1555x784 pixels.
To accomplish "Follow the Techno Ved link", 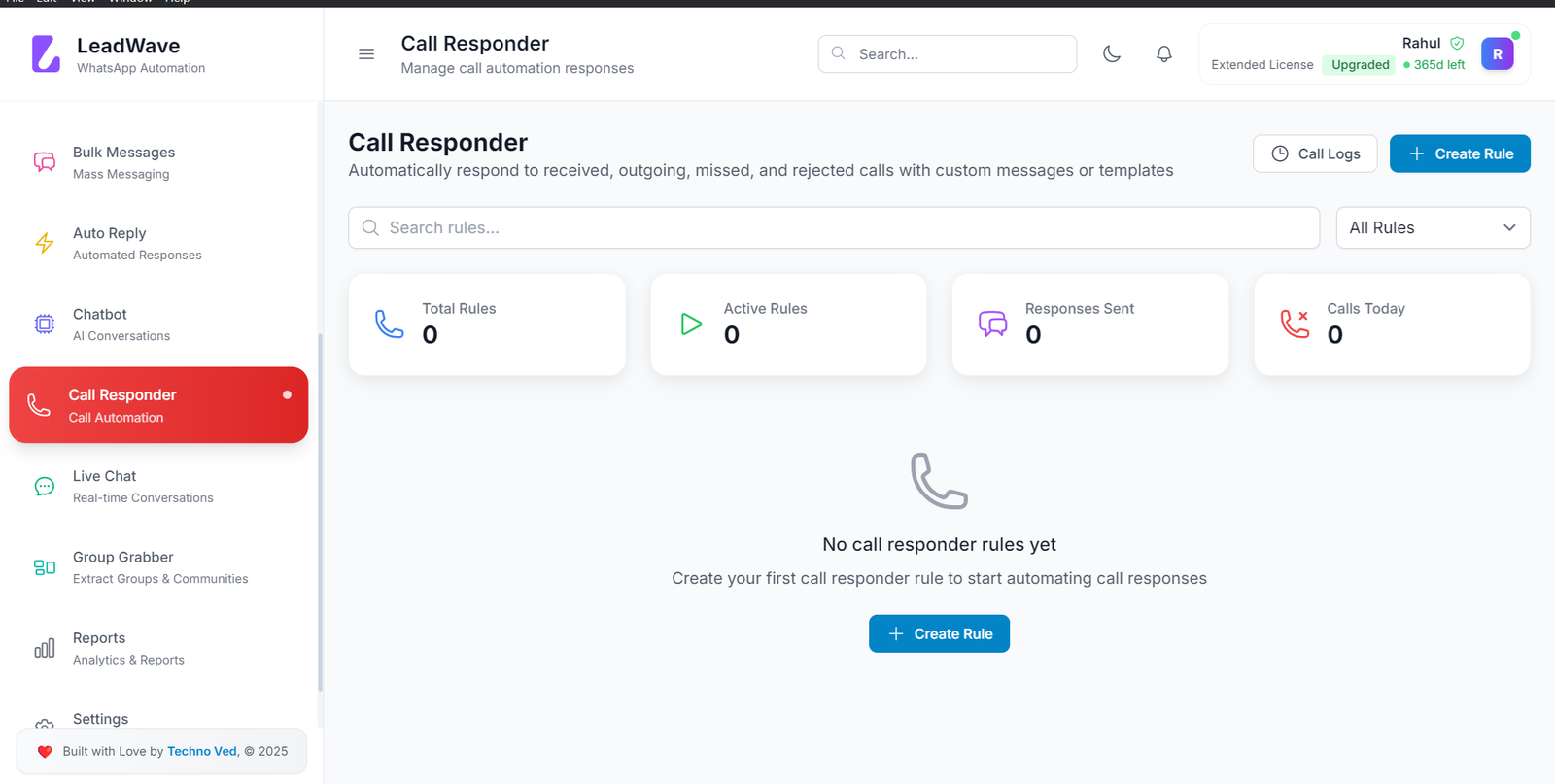I will [202, 751].
